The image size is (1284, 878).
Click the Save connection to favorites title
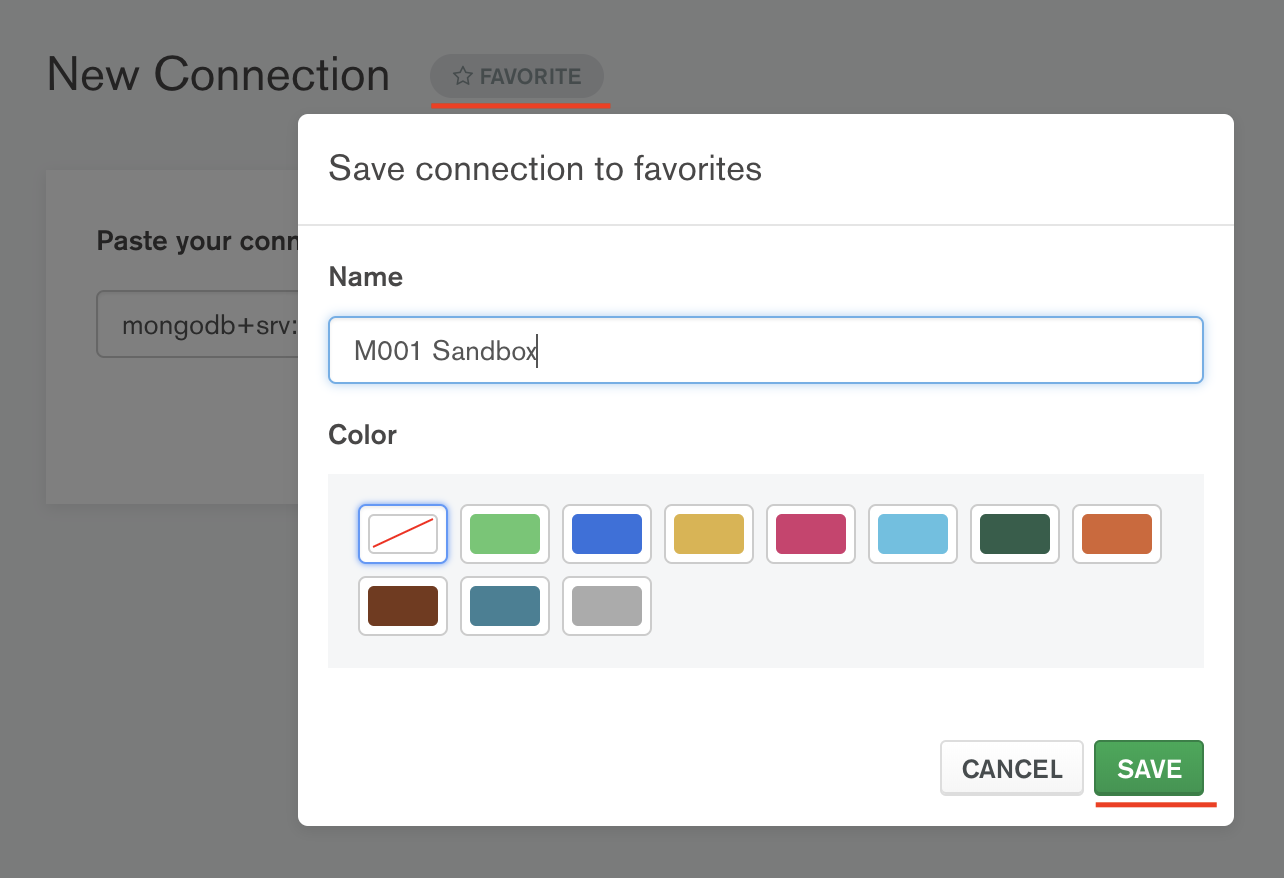pos(545,169)
